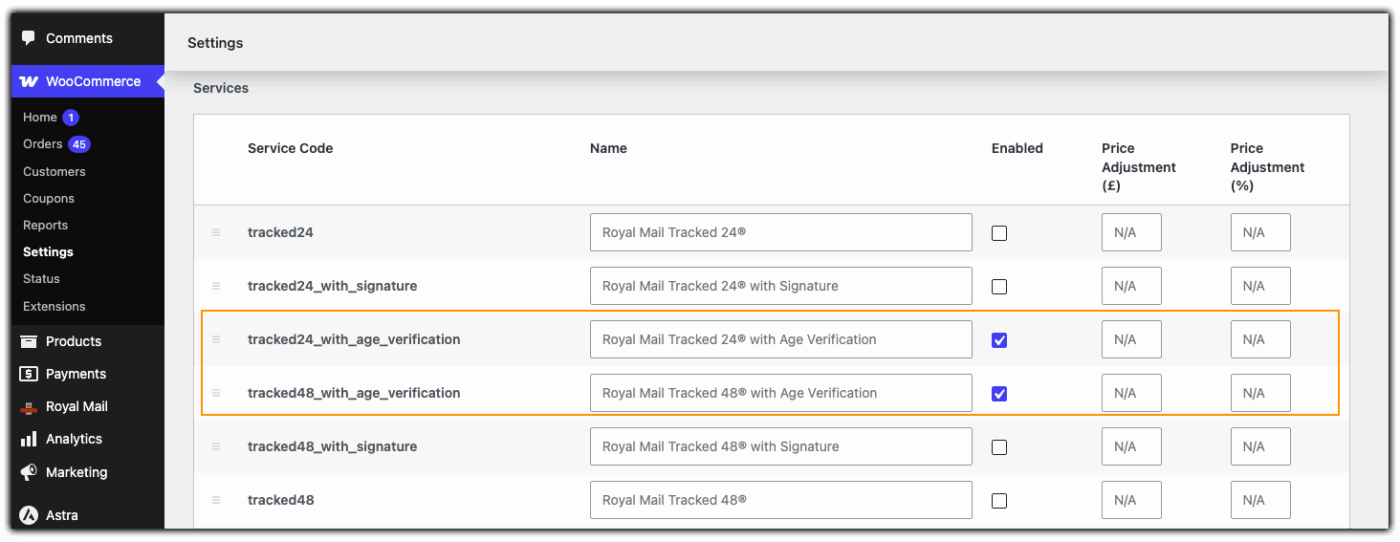The image size is (1400, 542).
Task: Click the Astra logo icon
Action: point(29,516)
